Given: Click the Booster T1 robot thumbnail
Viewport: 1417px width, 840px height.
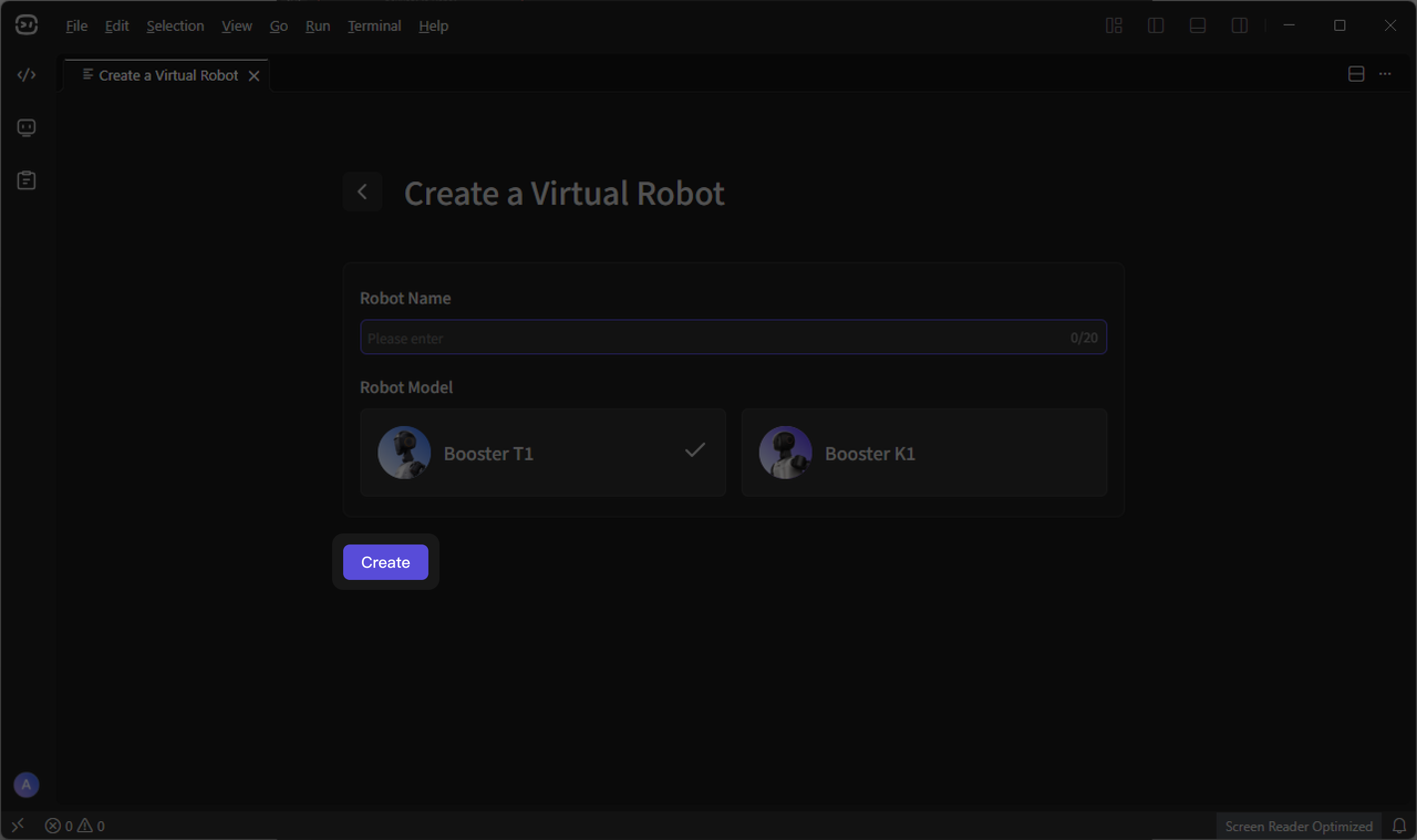Looking at the screenshot, I should pos(404,453).
